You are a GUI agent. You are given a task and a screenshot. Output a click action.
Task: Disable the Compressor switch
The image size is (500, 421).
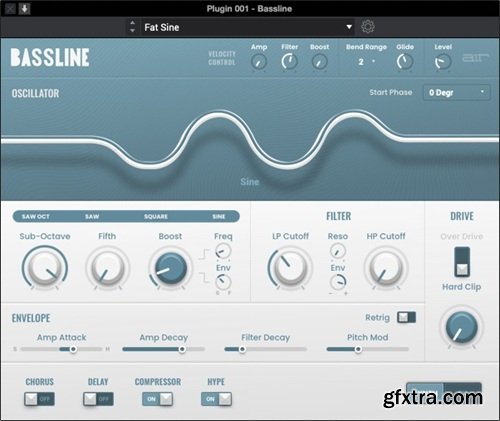158,399
